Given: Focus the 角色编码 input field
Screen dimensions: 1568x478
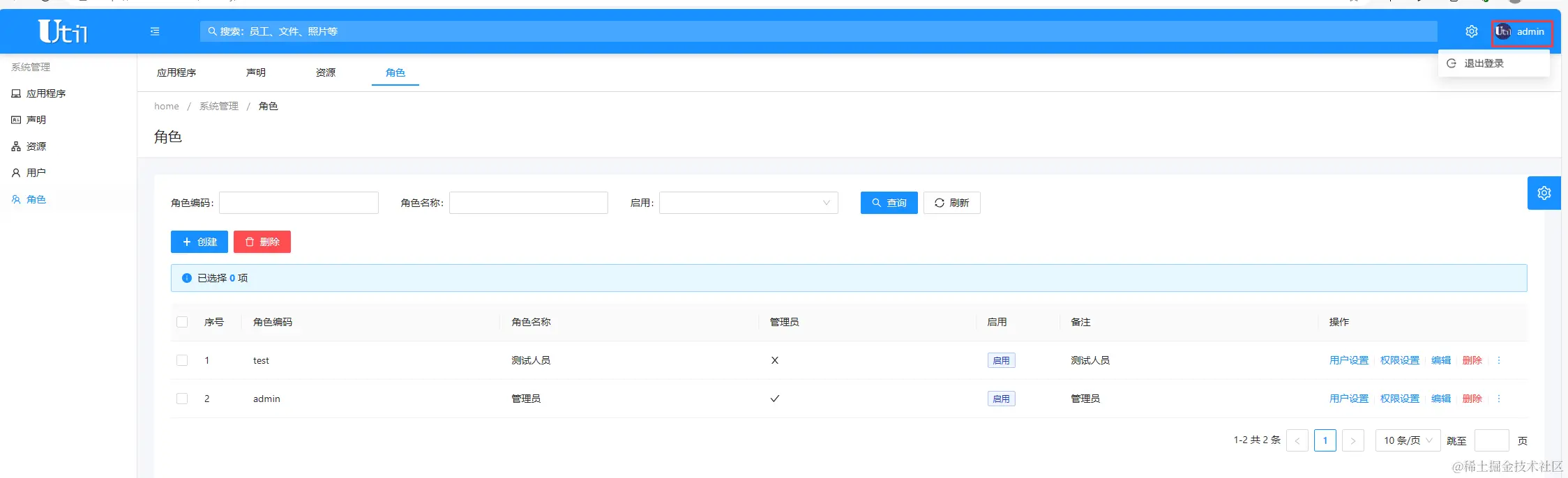Looking at the screenshot, I should pos(299,203).
